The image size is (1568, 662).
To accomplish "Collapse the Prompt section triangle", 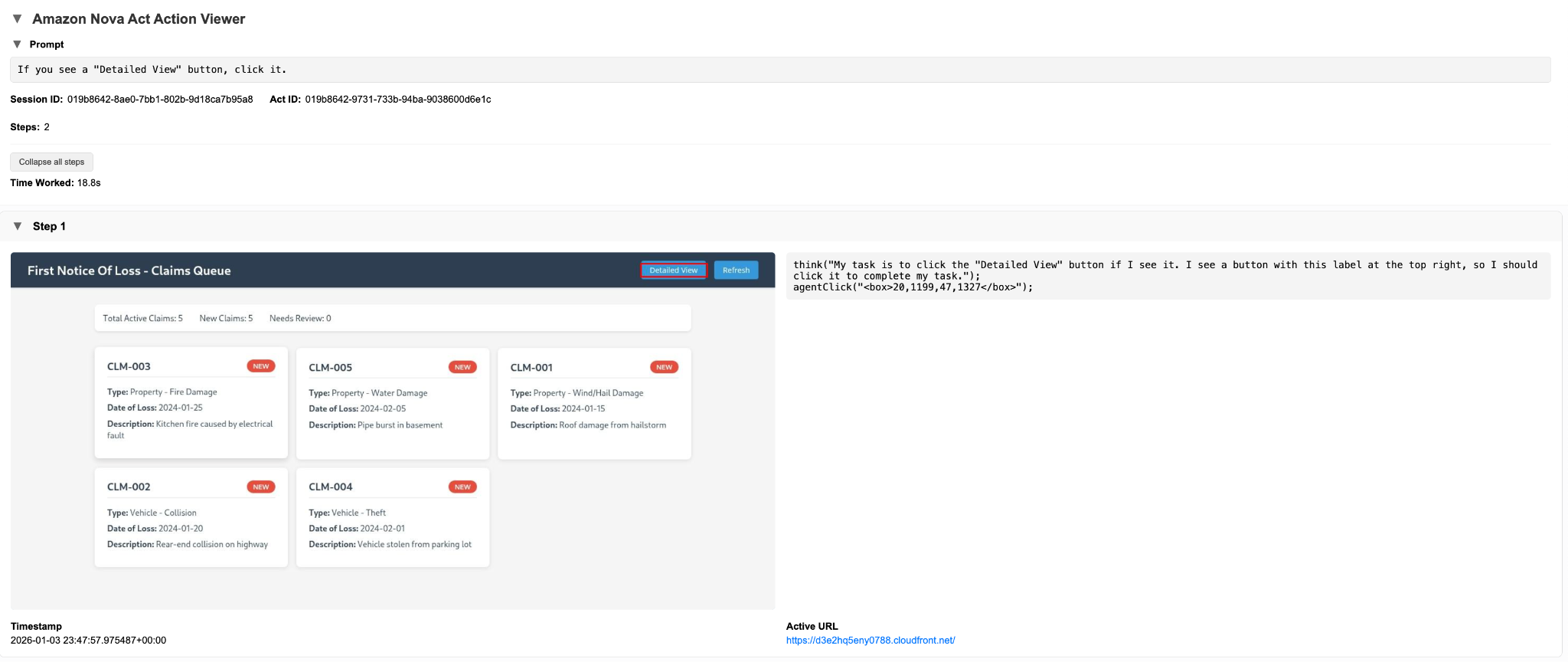I will (17, 44).
